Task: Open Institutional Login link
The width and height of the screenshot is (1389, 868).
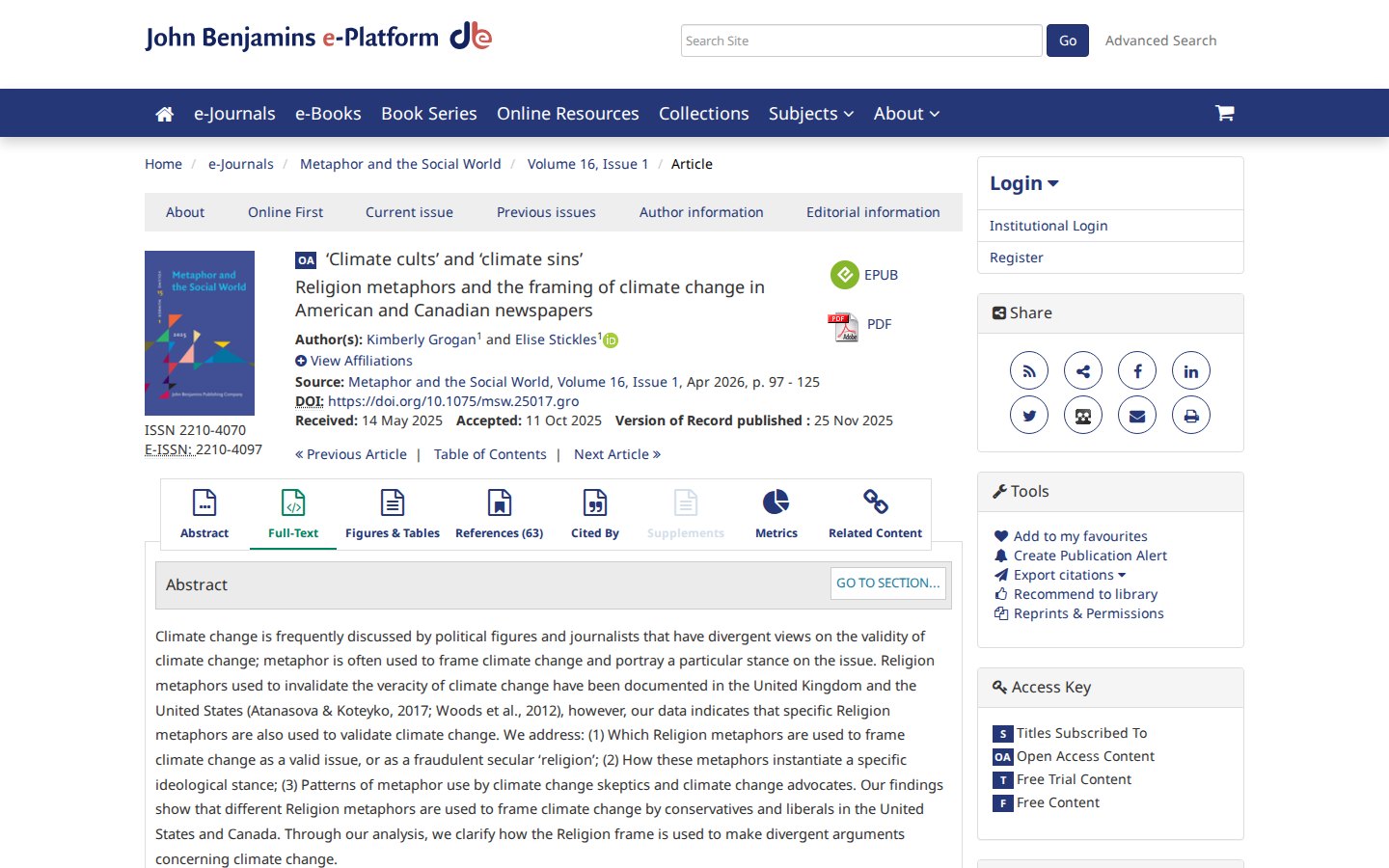Action: pyautogui.click(x=1049, y=226)
